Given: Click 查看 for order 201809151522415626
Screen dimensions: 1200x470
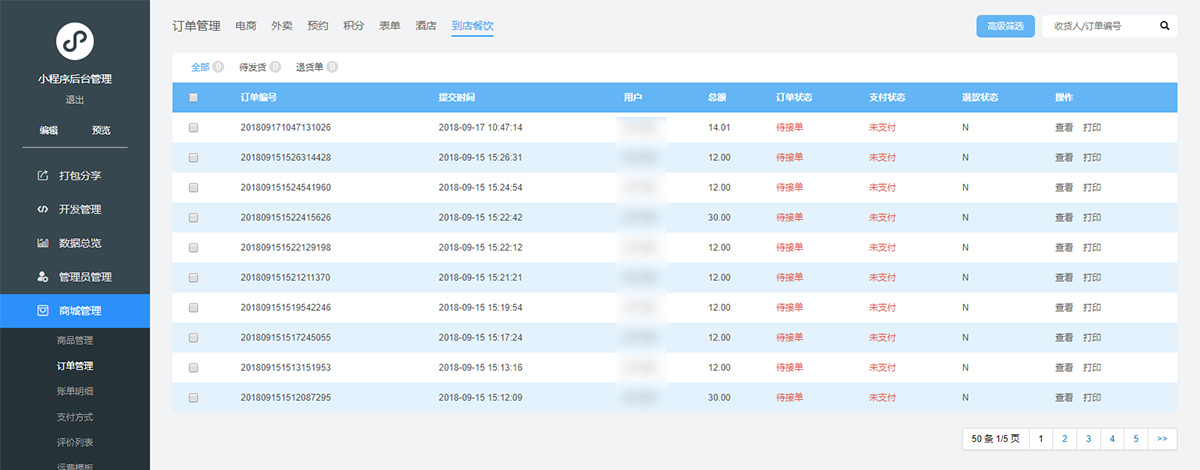Looking at the screenshot, I should (x=1064, y=218).
